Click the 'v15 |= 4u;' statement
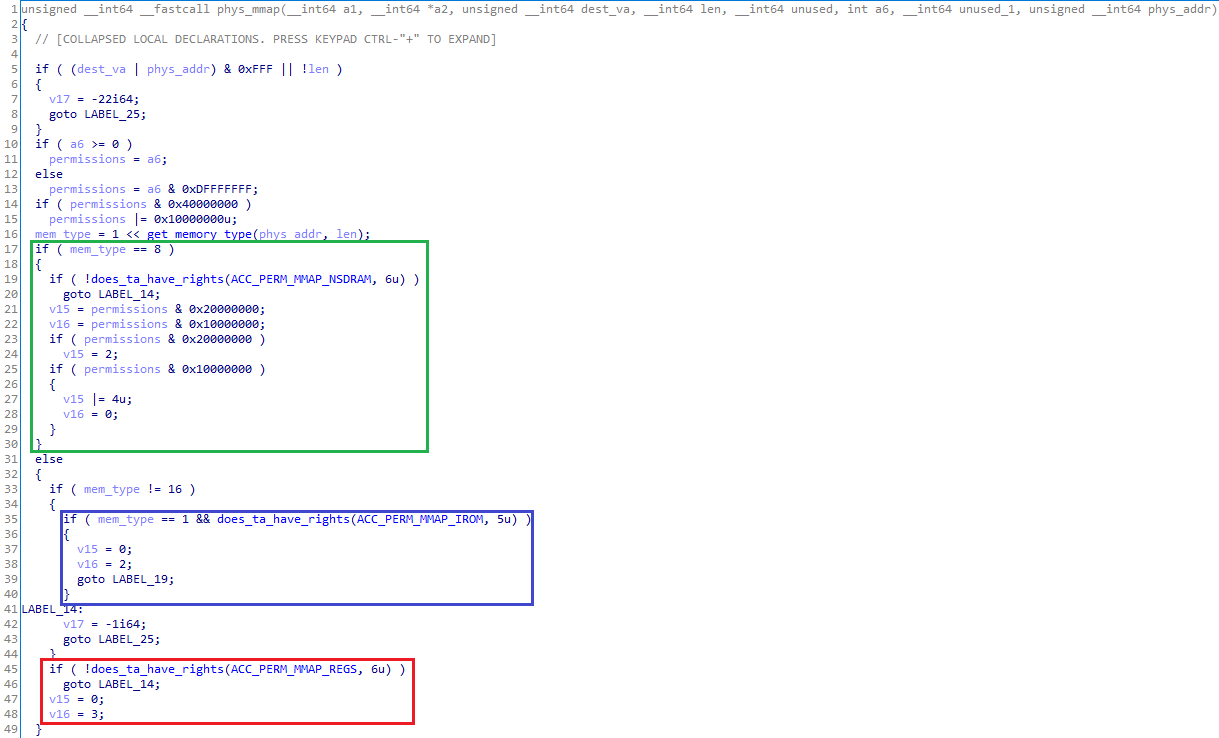Image resolution: width=1219 pixels, height=738 pixels. click(98, 399)
